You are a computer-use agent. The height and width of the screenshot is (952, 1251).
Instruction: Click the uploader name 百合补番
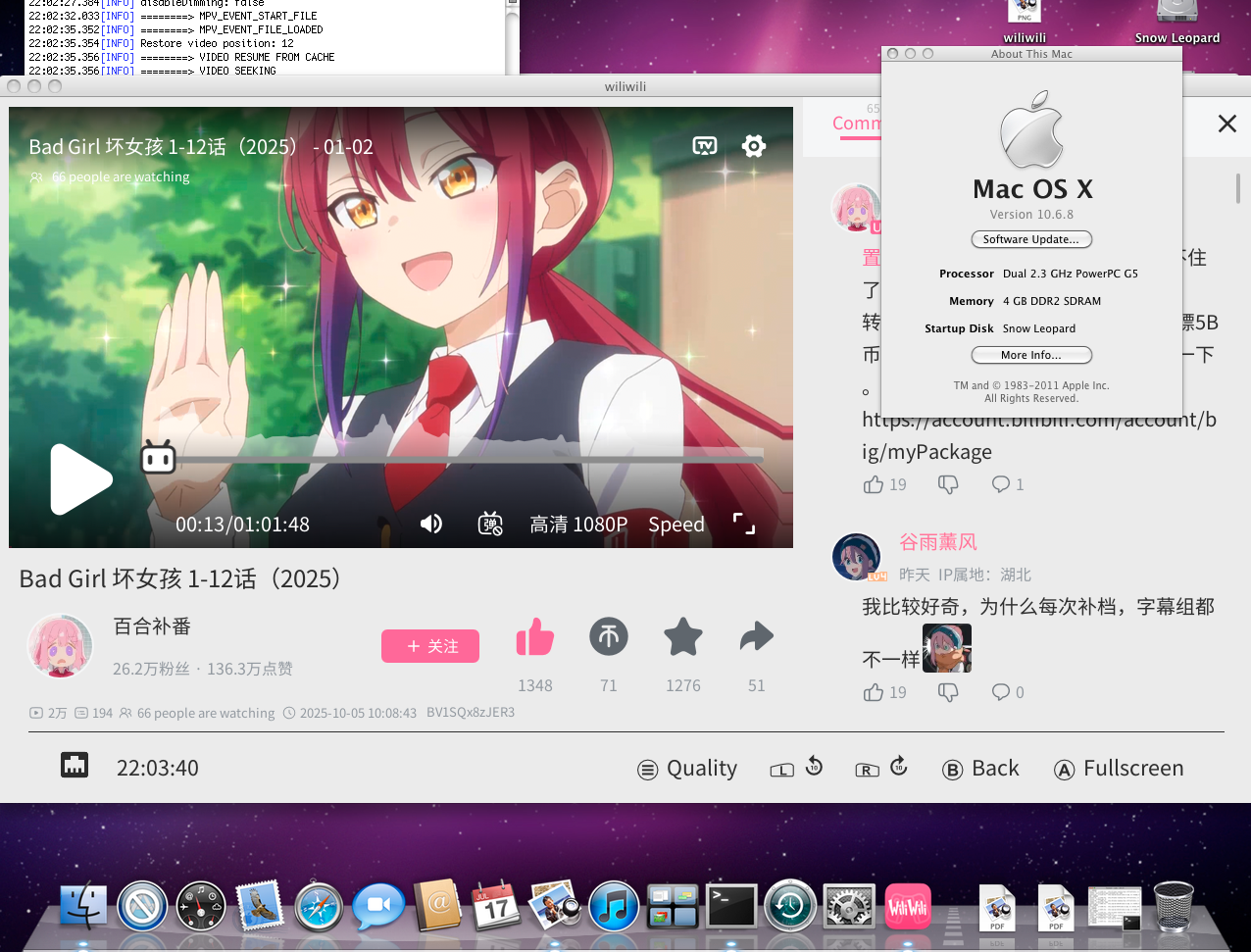click(x=152, y=626)
